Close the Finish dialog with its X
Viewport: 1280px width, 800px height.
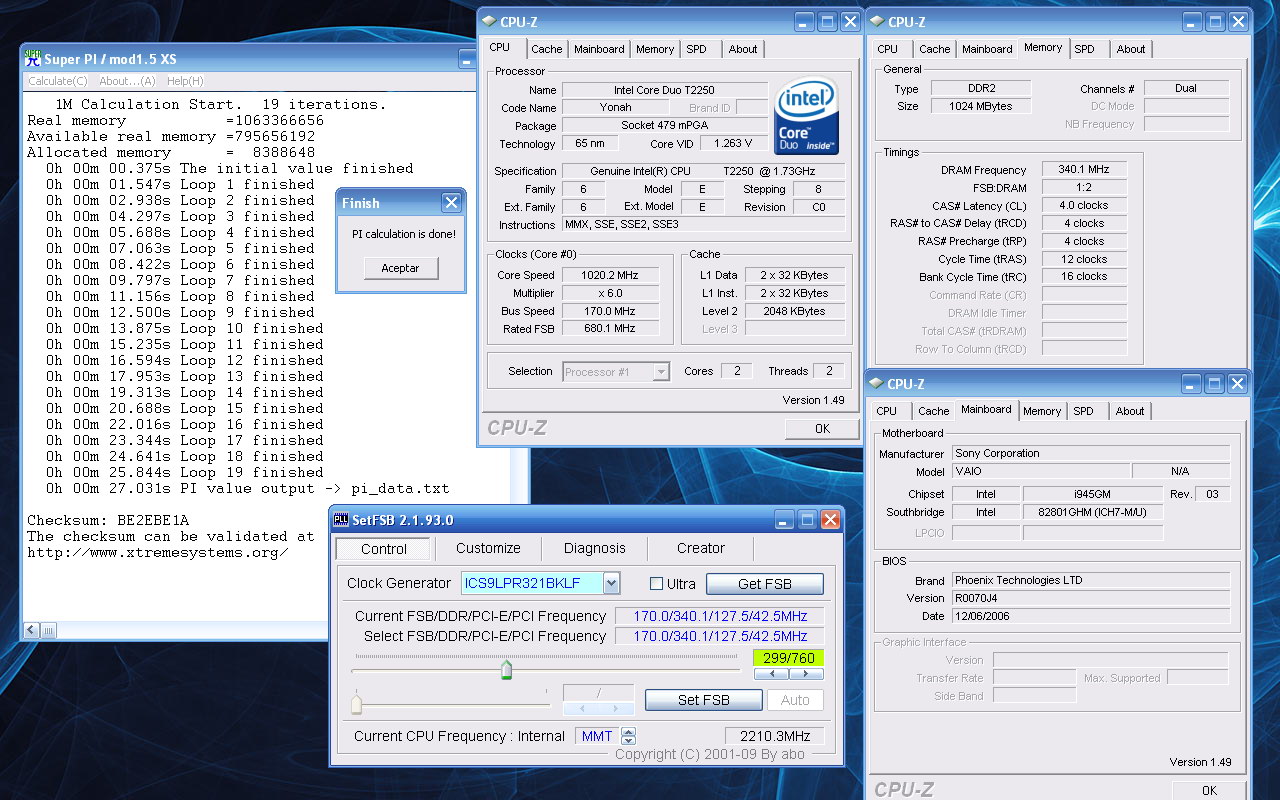451,203
